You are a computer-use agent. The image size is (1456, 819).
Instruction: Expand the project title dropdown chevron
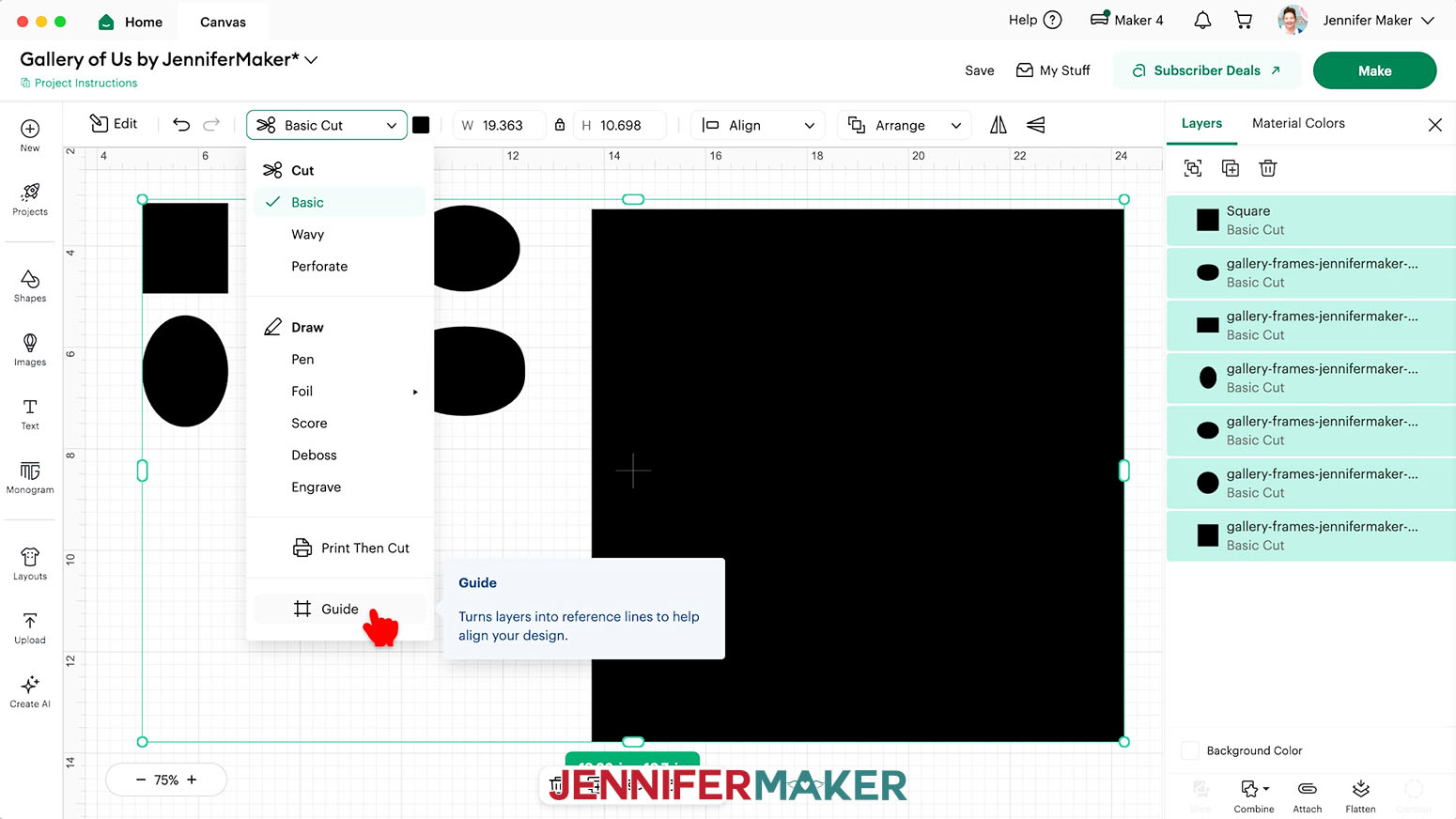(x=311, y=60)
